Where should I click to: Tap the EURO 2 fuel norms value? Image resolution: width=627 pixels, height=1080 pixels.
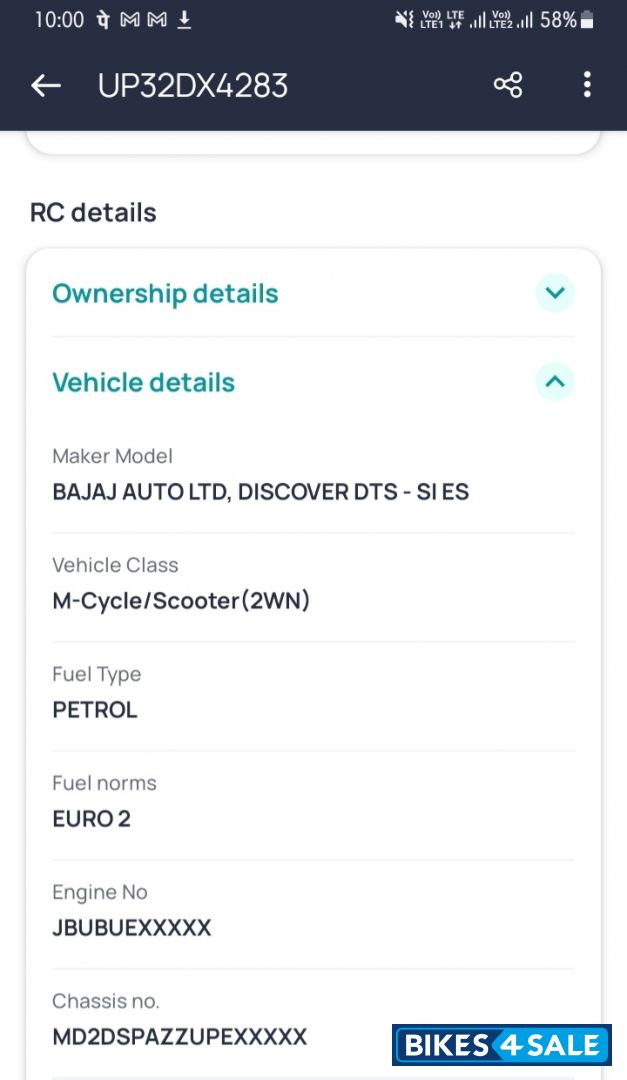92,819
